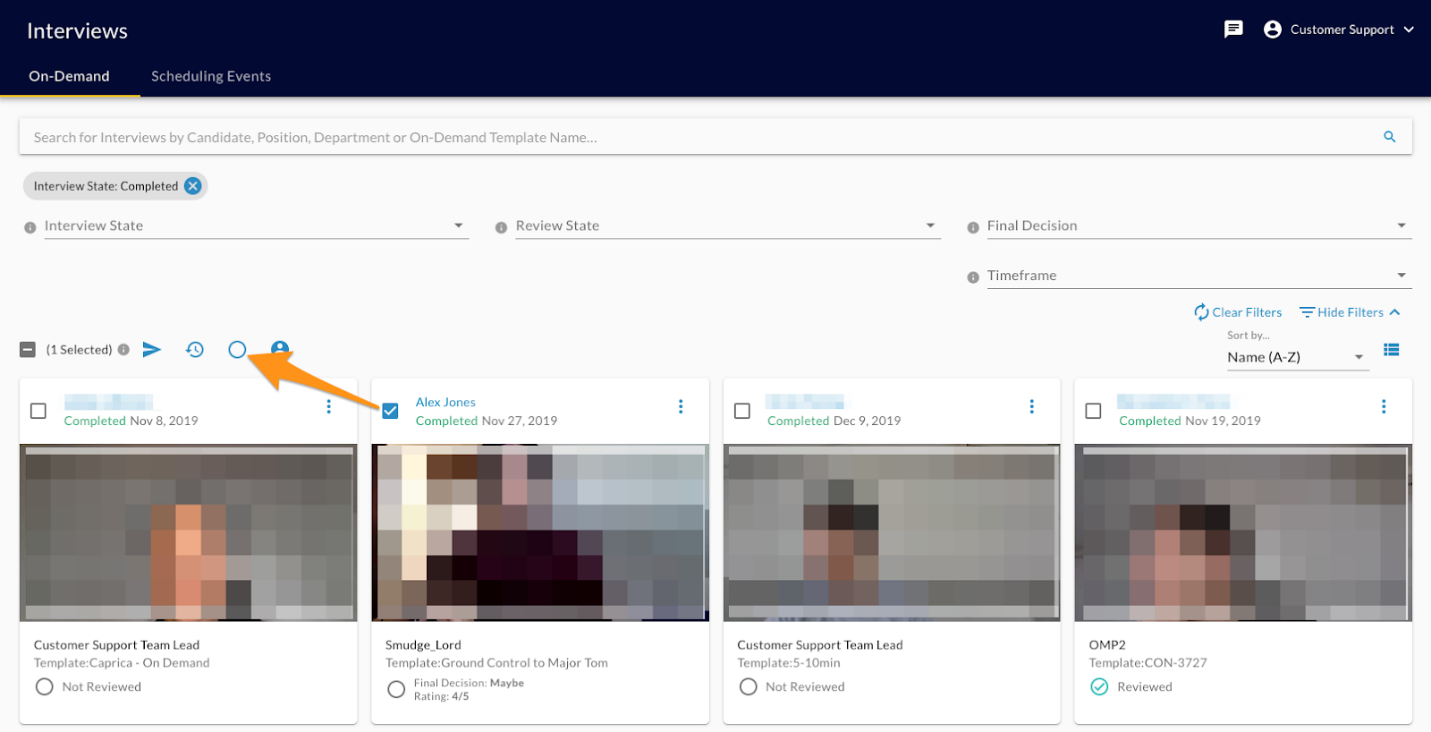The image size is (1431, 732).
Task: Click review circle on Smudge_Lord card
Action: [x=396, y=689]
